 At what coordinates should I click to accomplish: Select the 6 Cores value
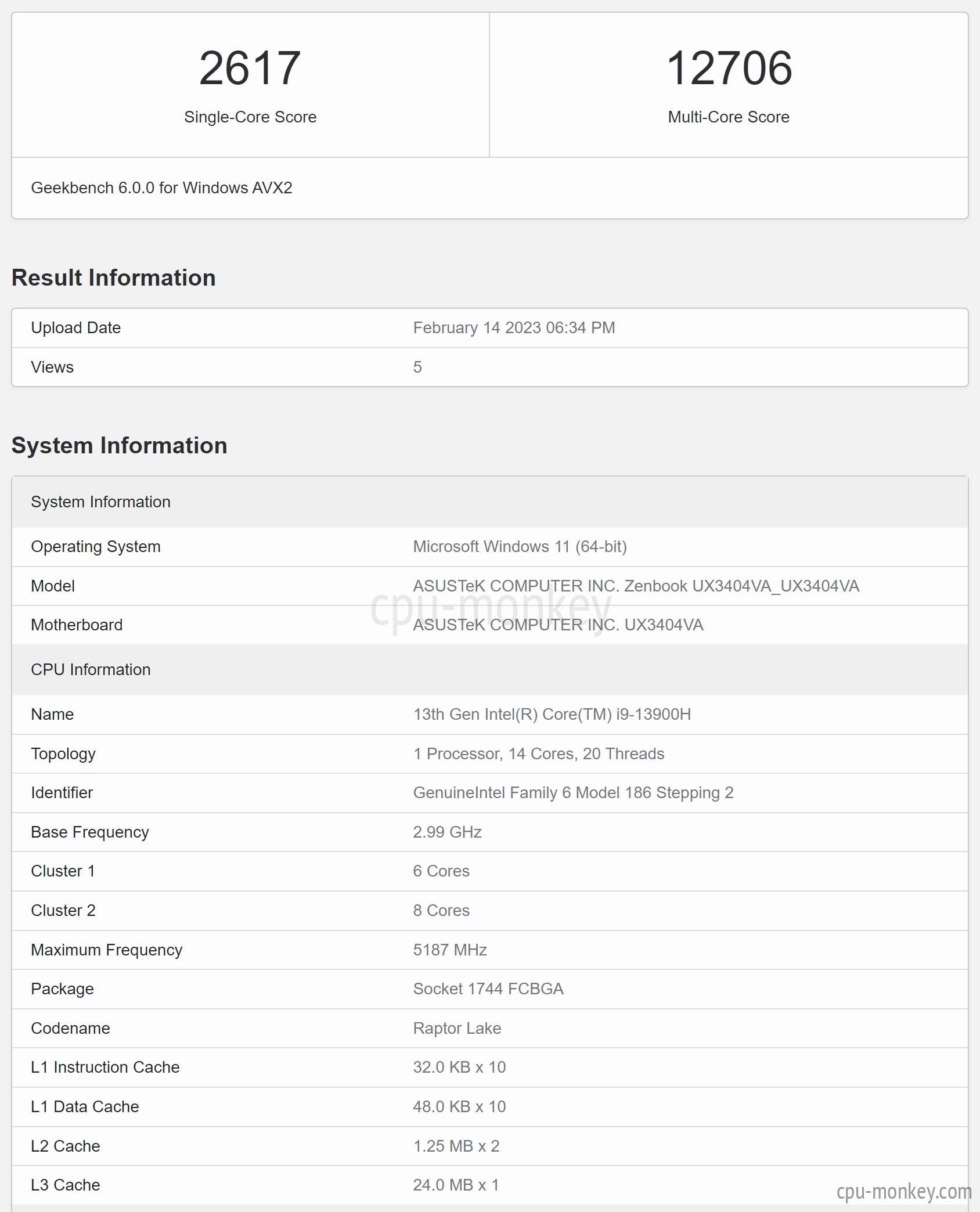click(441, 871)
